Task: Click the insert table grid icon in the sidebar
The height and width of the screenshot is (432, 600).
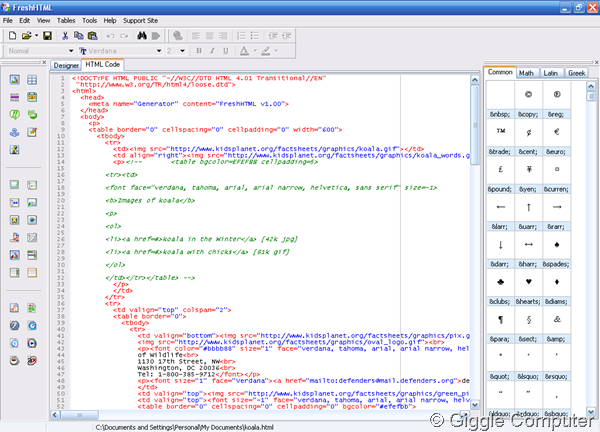Action: [32, 80]
